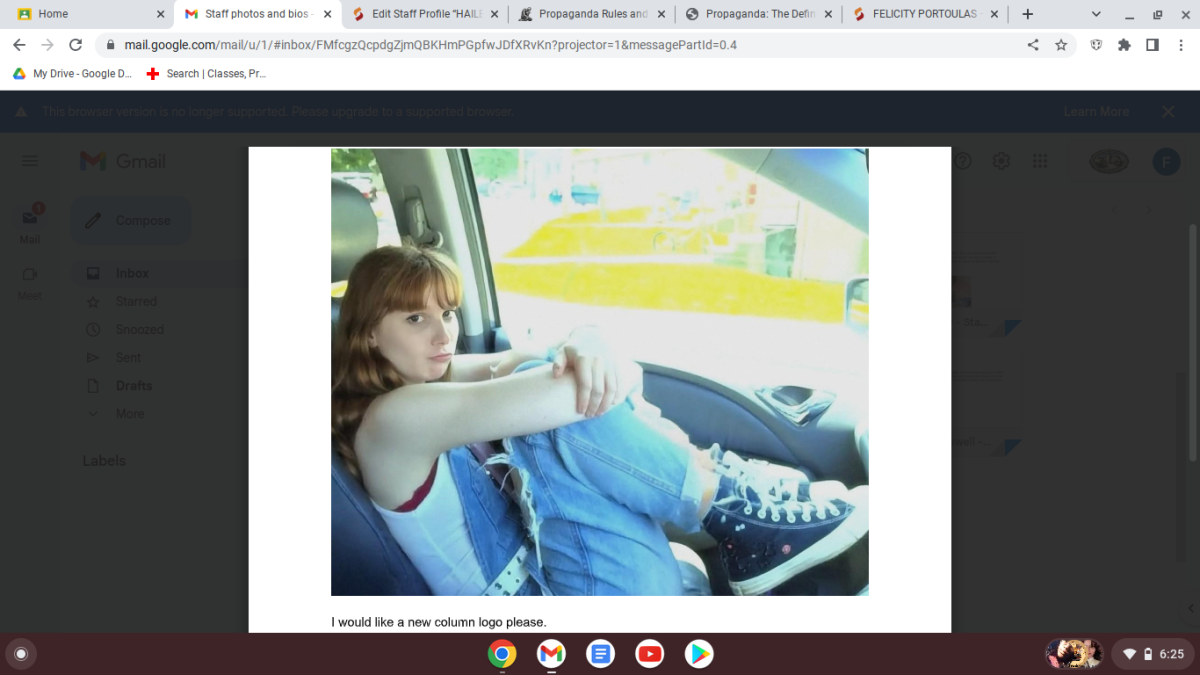
Task: Click the media thumbnail on the shelf
Action: [1073, 654]
